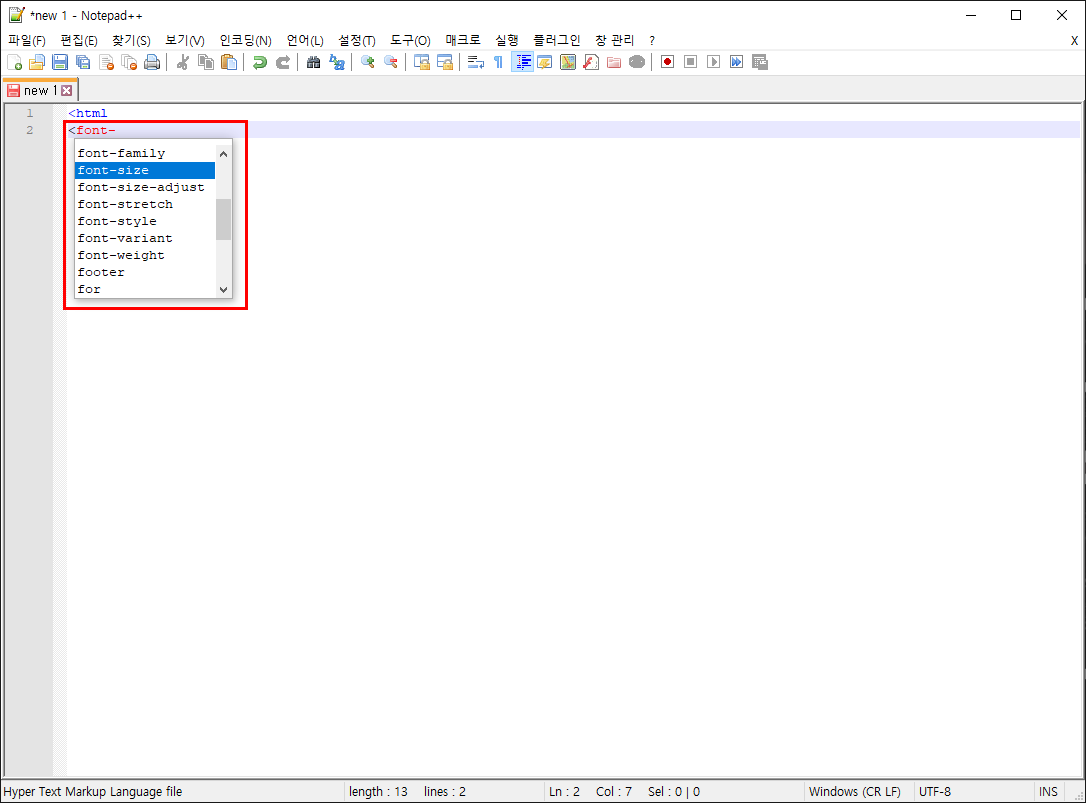Open the 찾기(S) menu
The width and height of the screenshot is (1086, 803).
pyautogui.click(x=132, y=40)
